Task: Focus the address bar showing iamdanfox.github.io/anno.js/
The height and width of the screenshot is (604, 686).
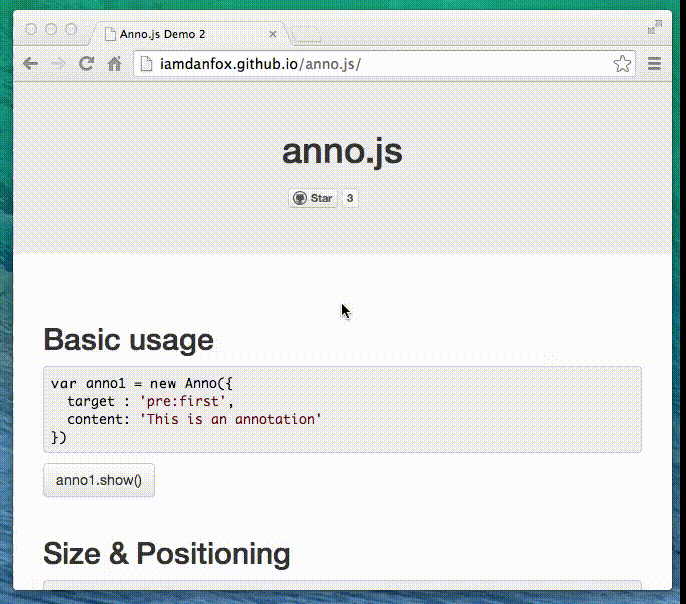Action: coord(380,64)
